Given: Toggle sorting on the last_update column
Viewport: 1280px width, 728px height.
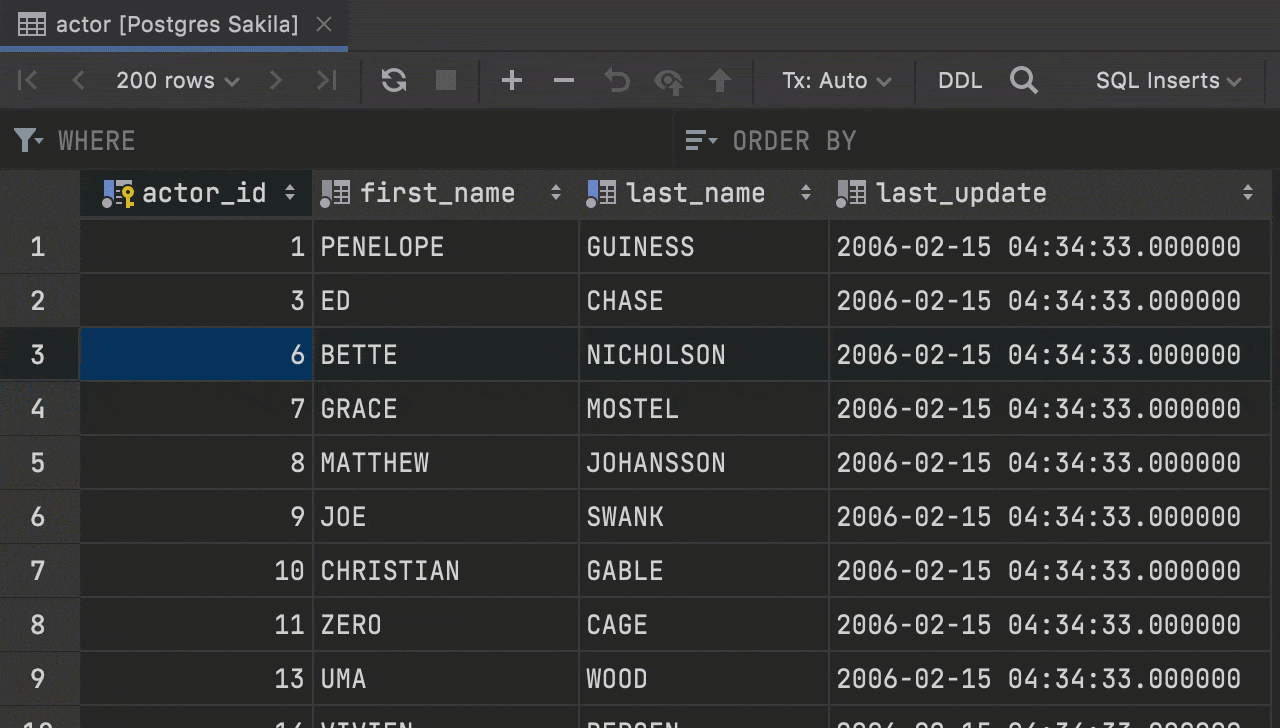Looking at the screenshot, I should coord(1247,193).
